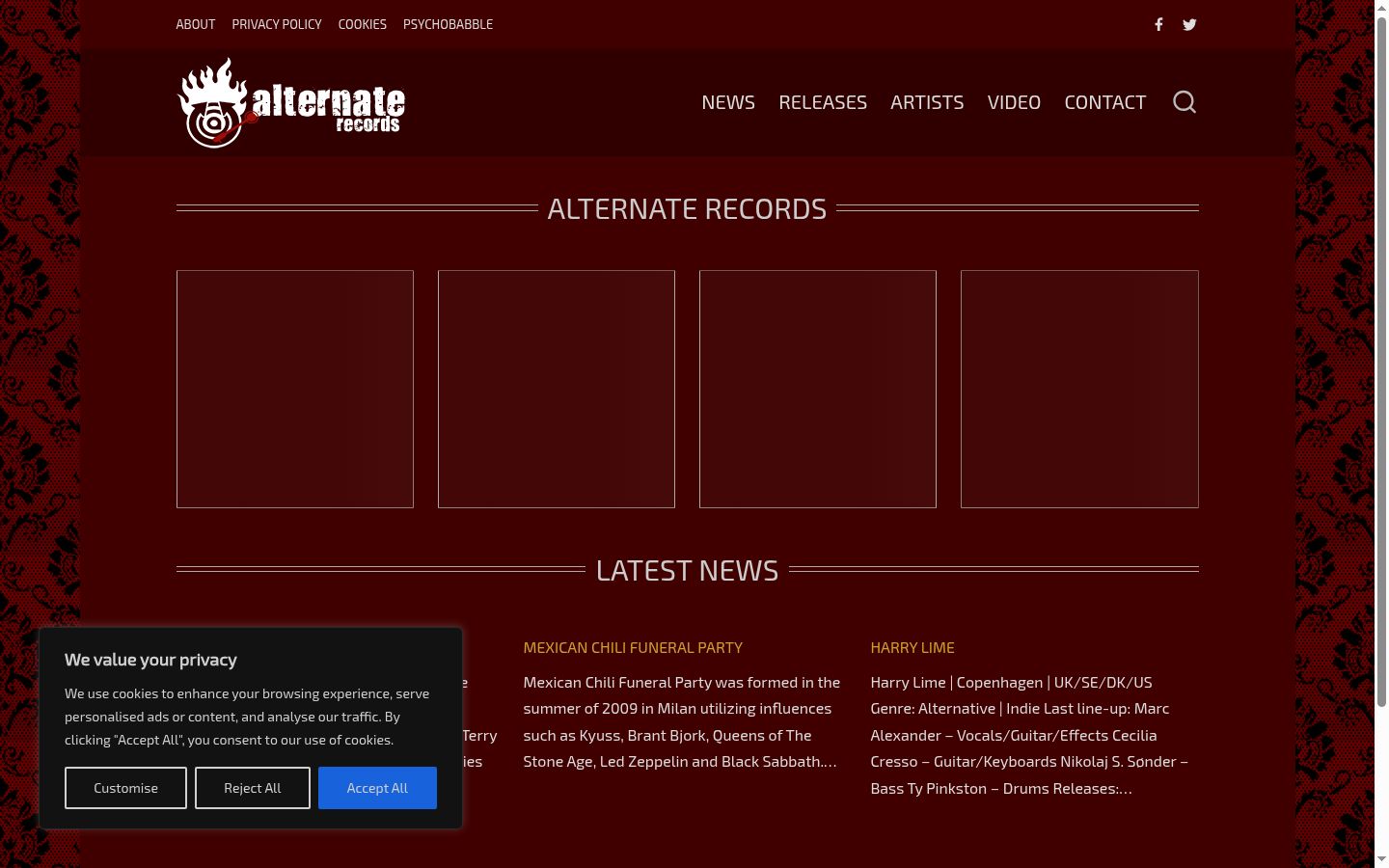View the ARTISTS section

pyautogui.click(x=927, y=102)
